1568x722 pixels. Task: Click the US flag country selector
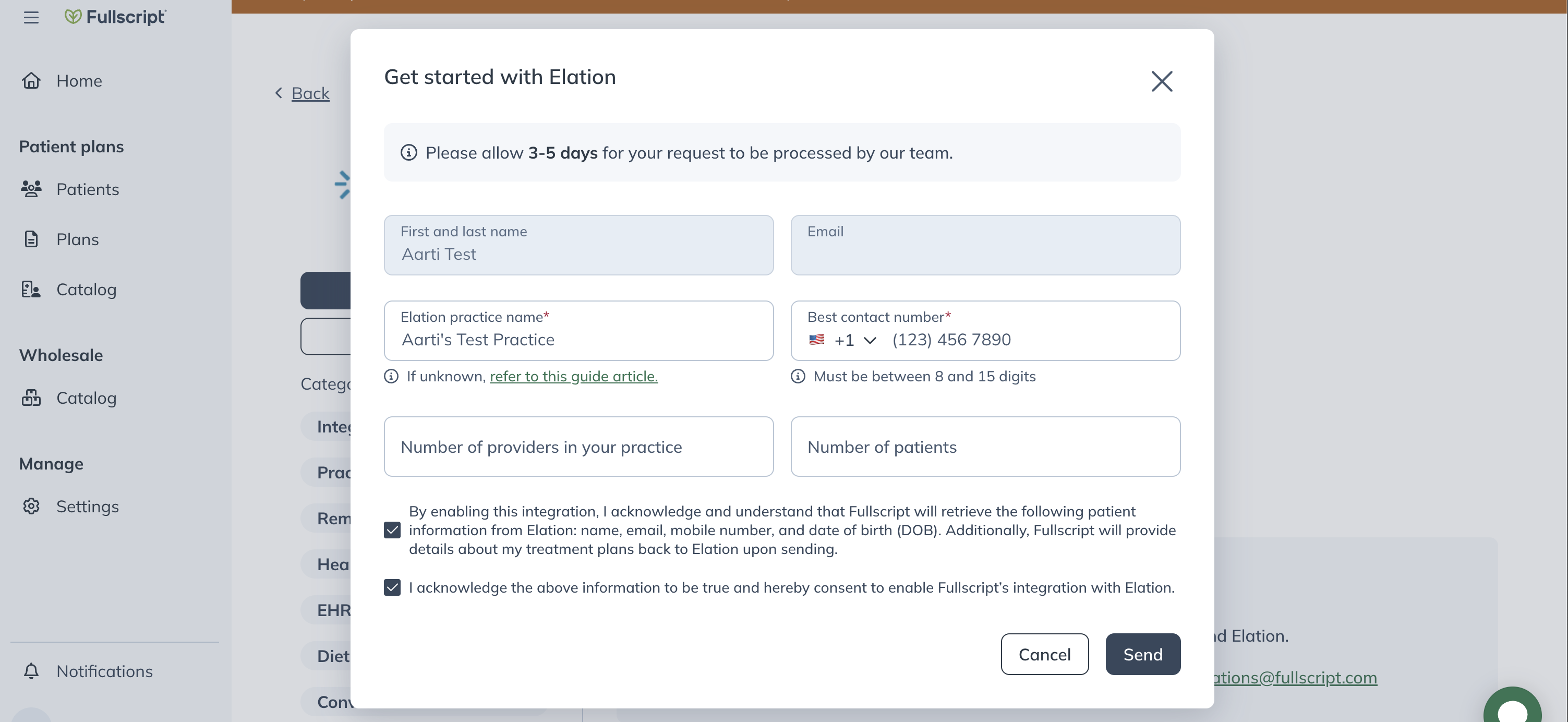pyautogui.click(x=816, y=340)
